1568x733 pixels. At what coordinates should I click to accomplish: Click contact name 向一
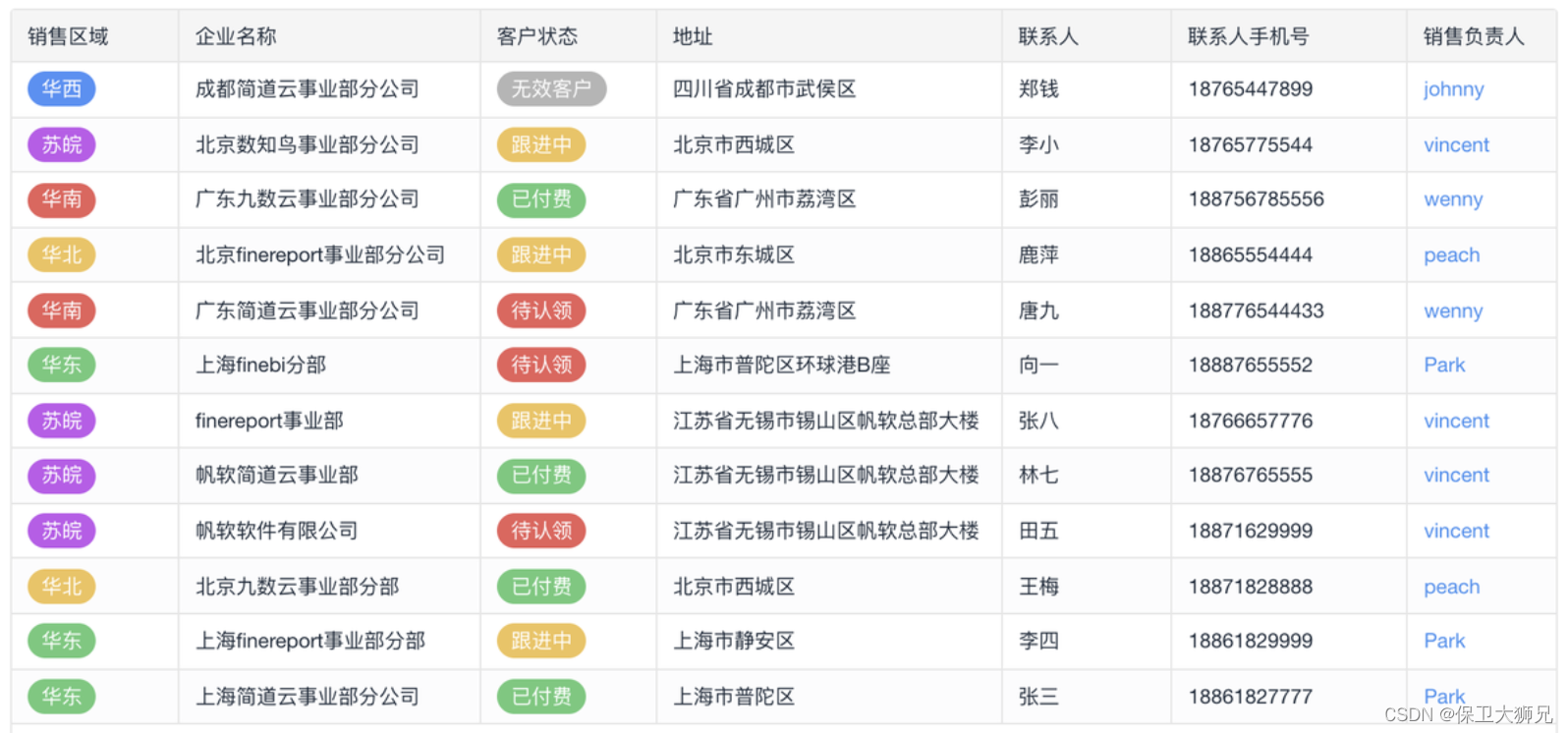1038,365
